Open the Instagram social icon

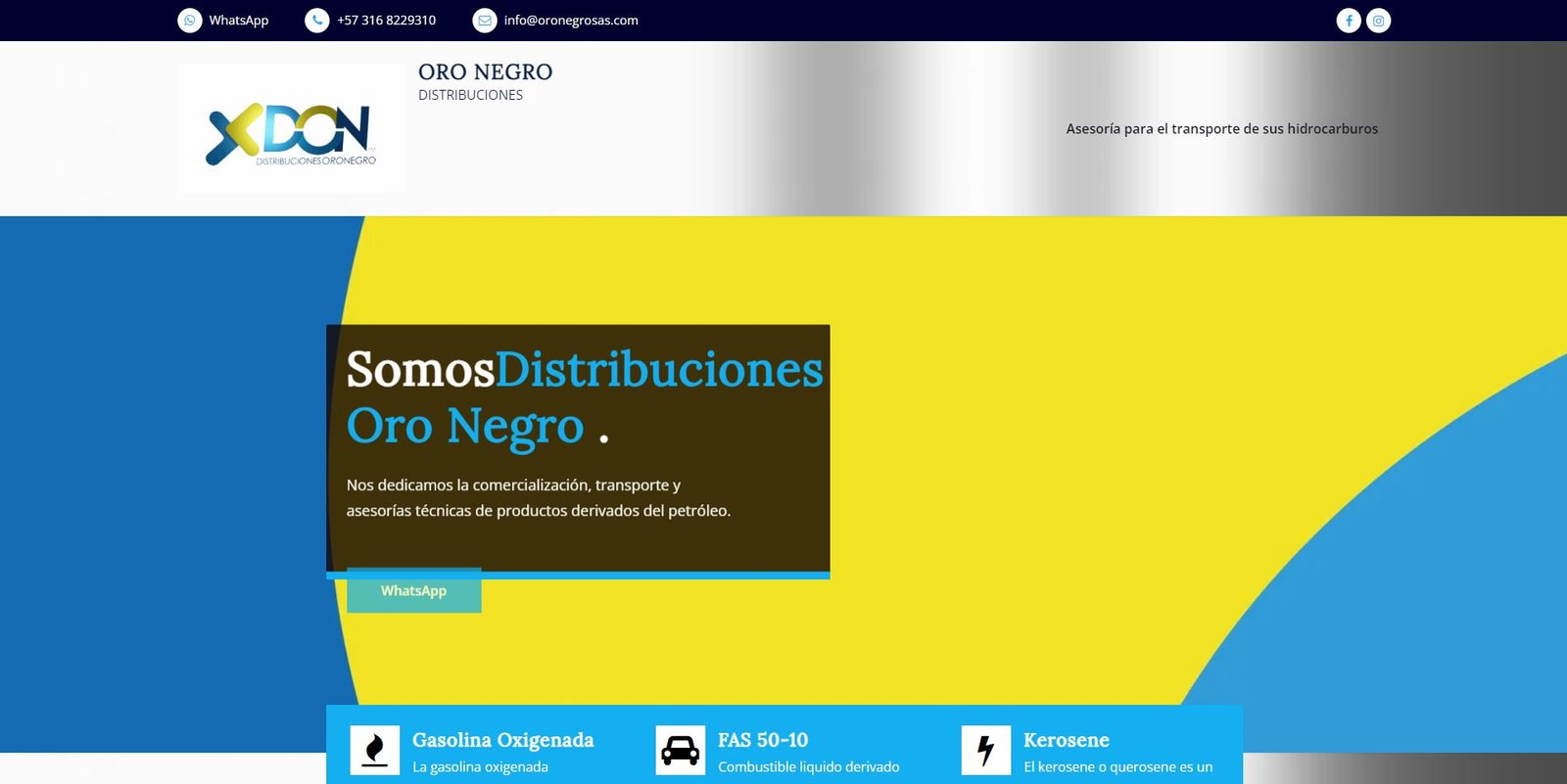pos(1378,21)
